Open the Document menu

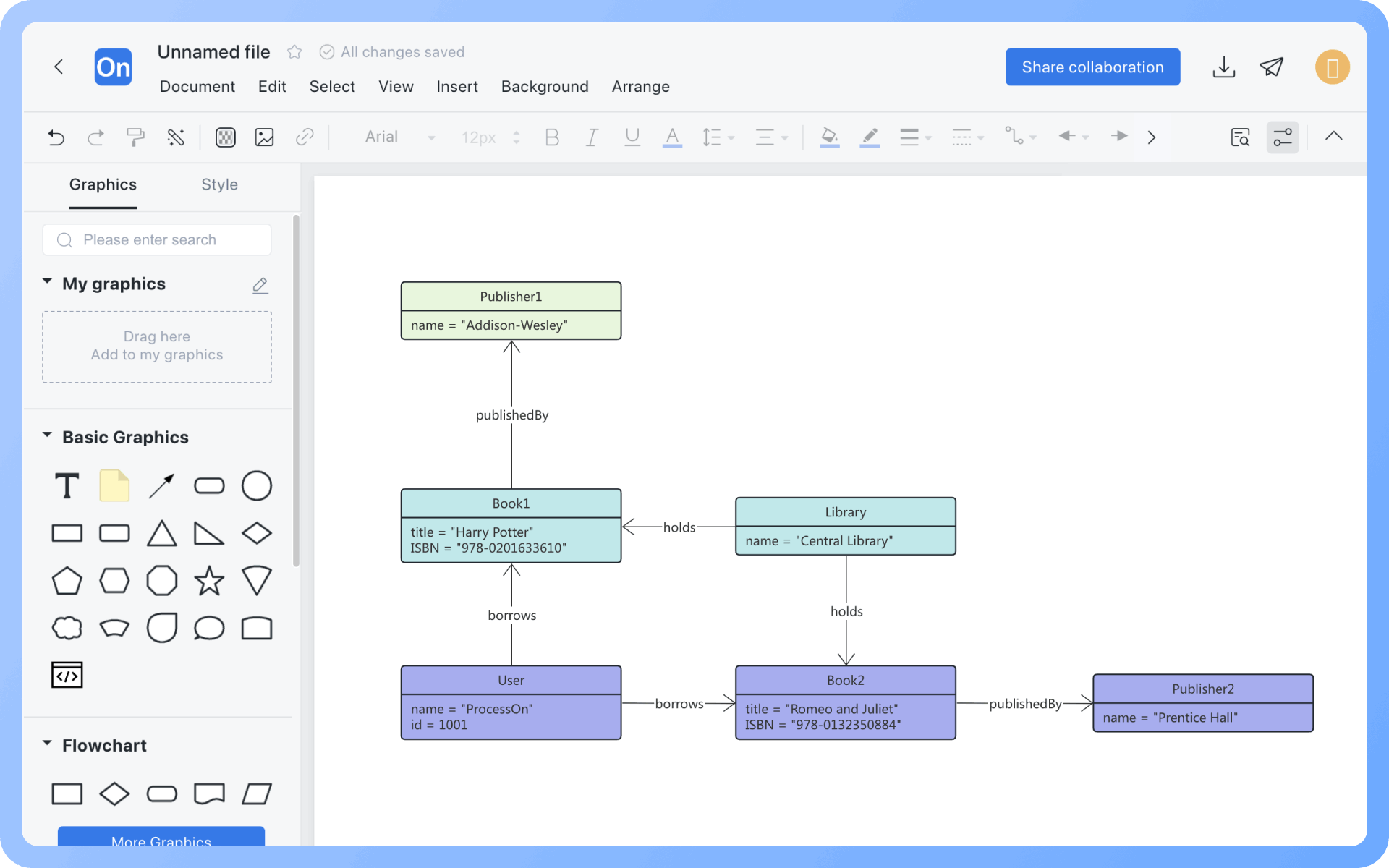pos(197,87)
